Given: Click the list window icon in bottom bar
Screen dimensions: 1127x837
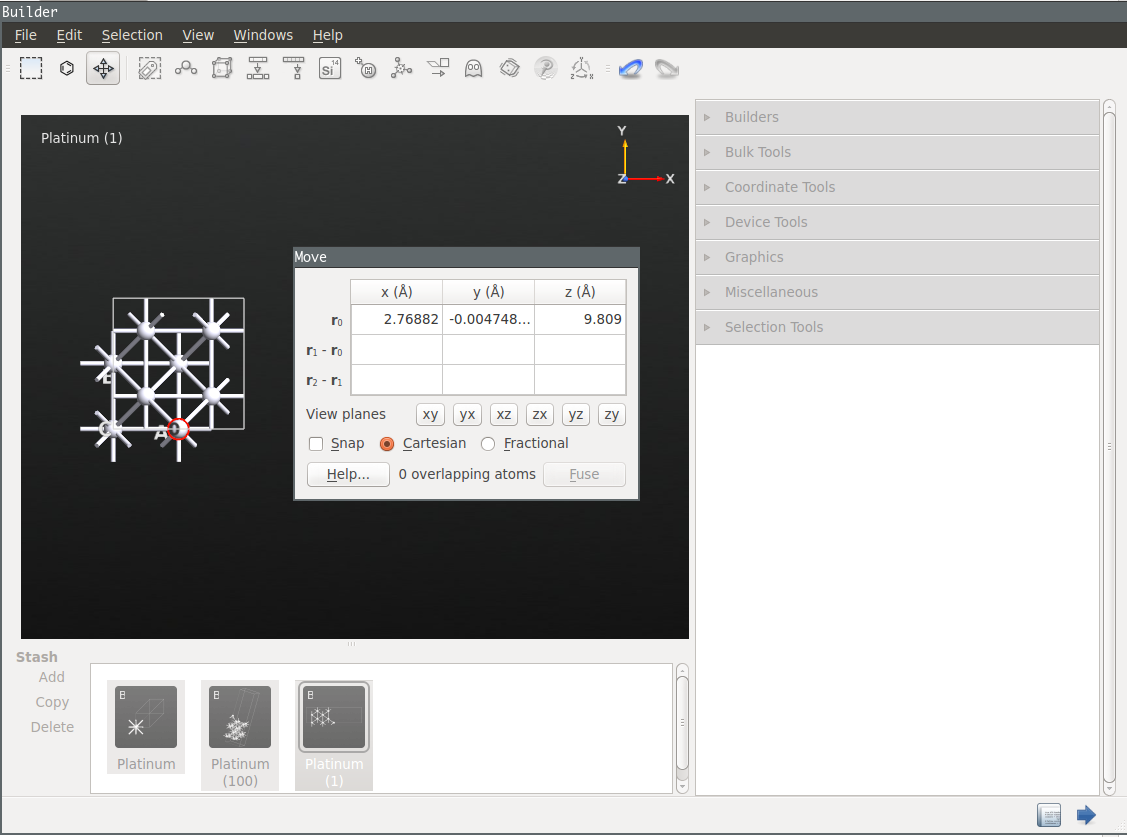Looking at the screenshot, I should click(x=1049, y=815).
